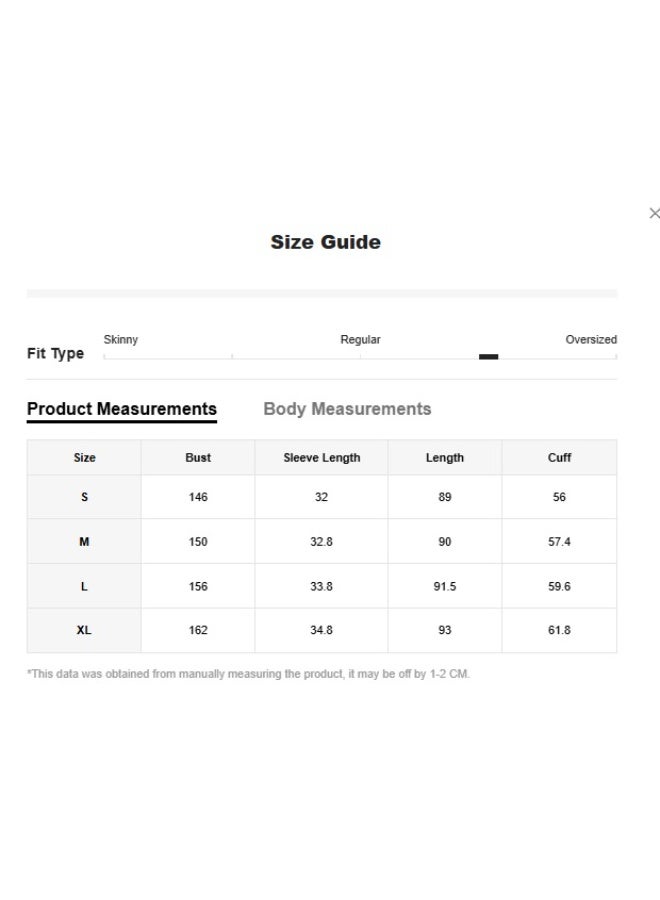Open the Body Measurements tab

pyautogui.click(x=347, y=409)
